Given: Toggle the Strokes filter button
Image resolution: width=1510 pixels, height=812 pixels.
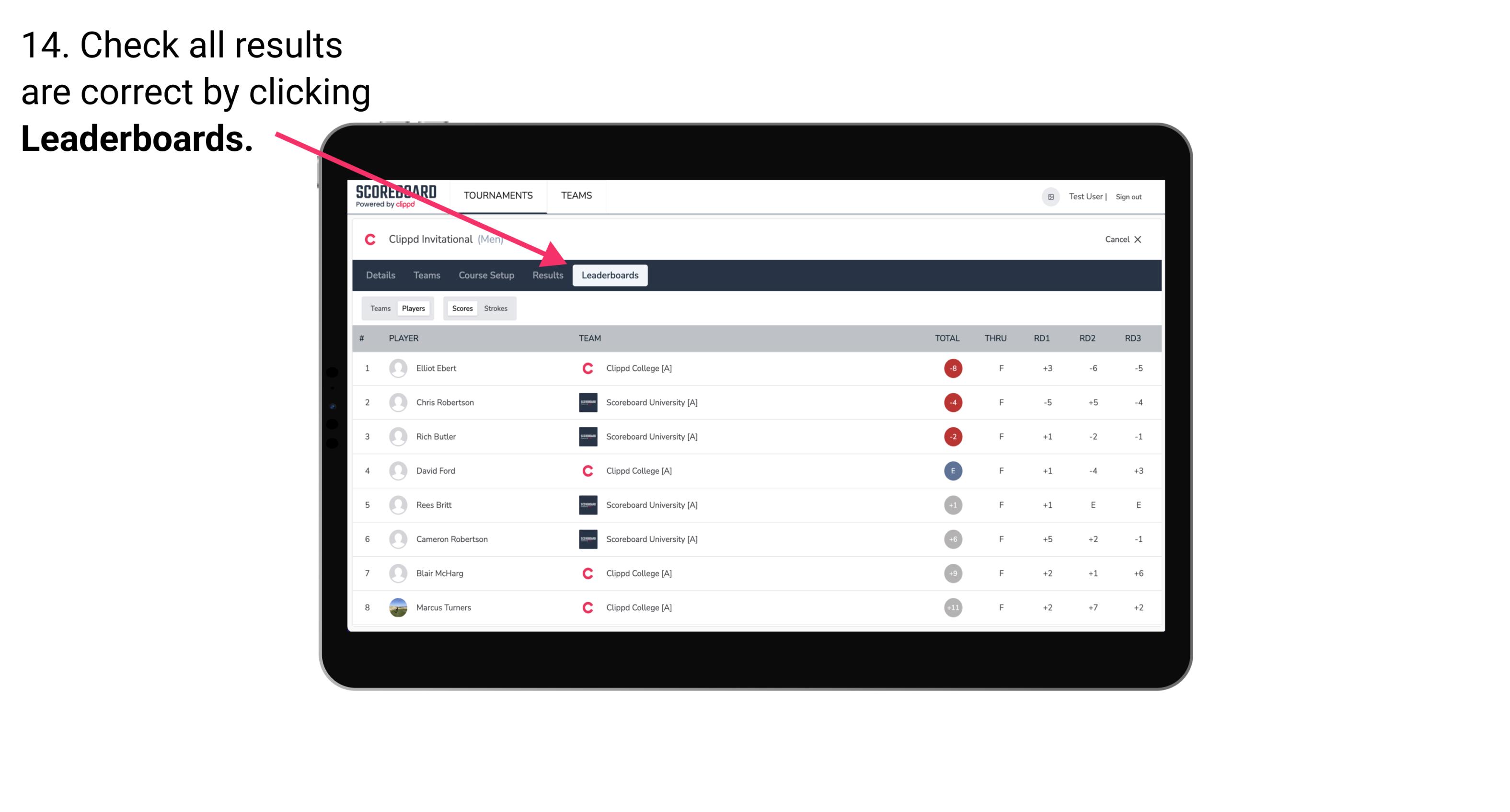Looking at the screenshot, I should pos(496,308).
